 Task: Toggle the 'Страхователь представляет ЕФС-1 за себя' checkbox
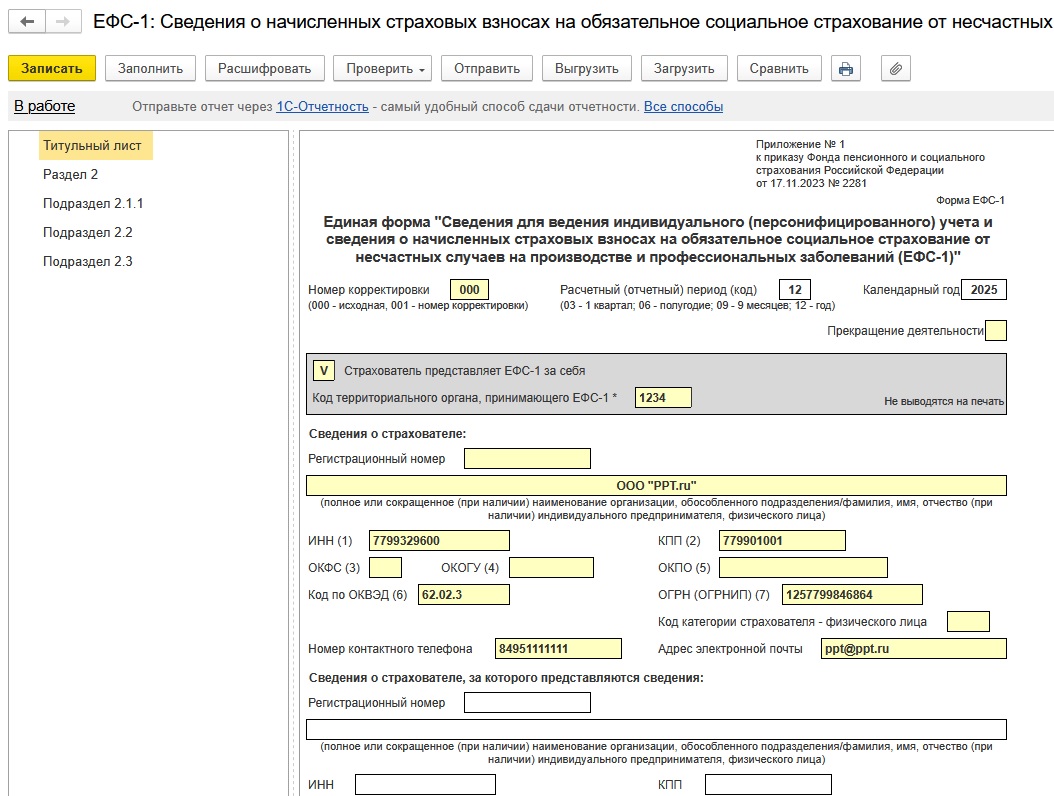[323, 370]
